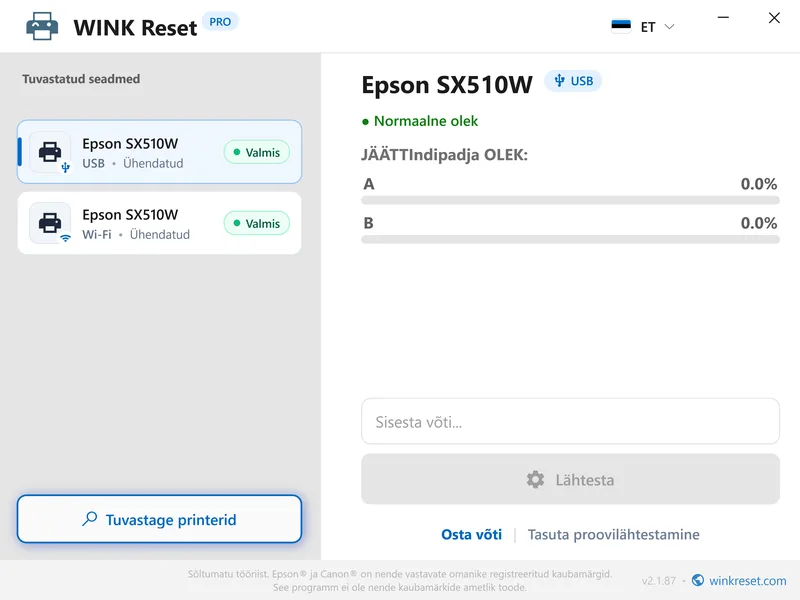
Task: Click the gear icon on Lähtesta button
Action: coord(535,480)
